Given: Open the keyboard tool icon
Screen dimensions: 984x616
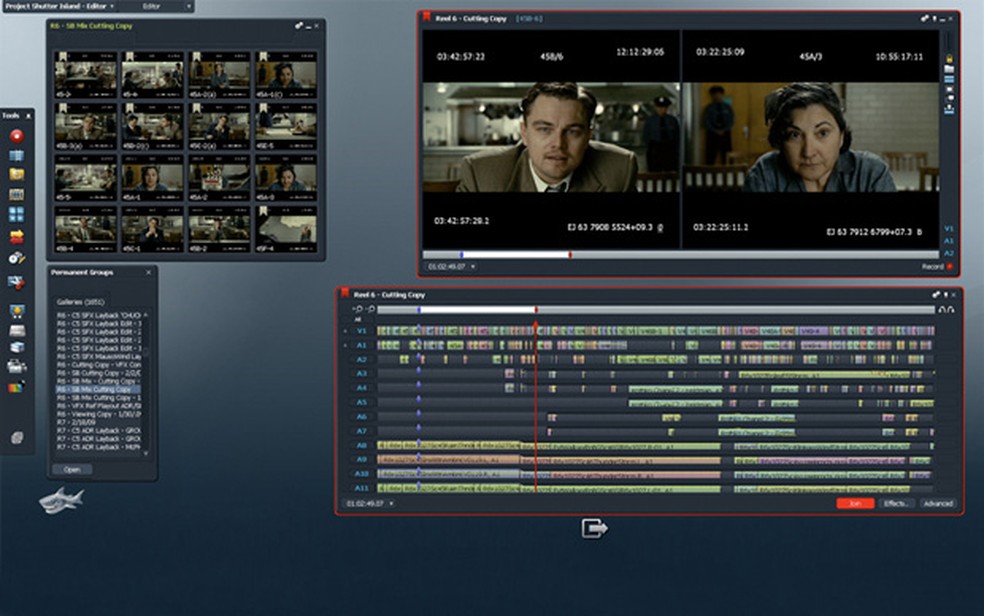Looking at the screenshot, I should 17,331.
